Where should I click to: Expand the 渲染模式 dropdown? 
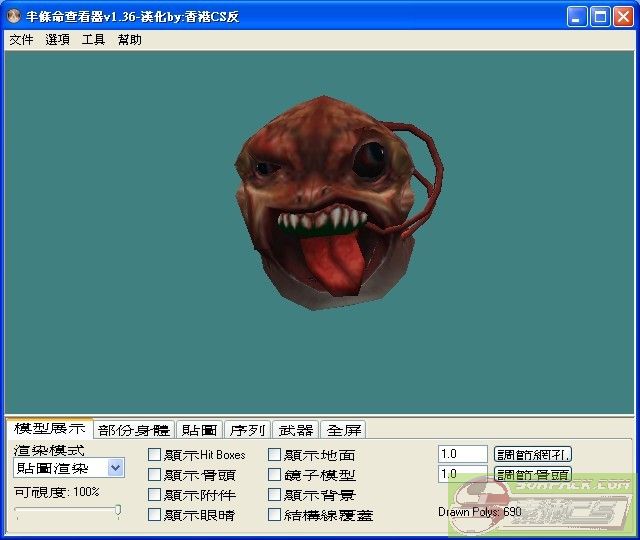coord(115,468)
